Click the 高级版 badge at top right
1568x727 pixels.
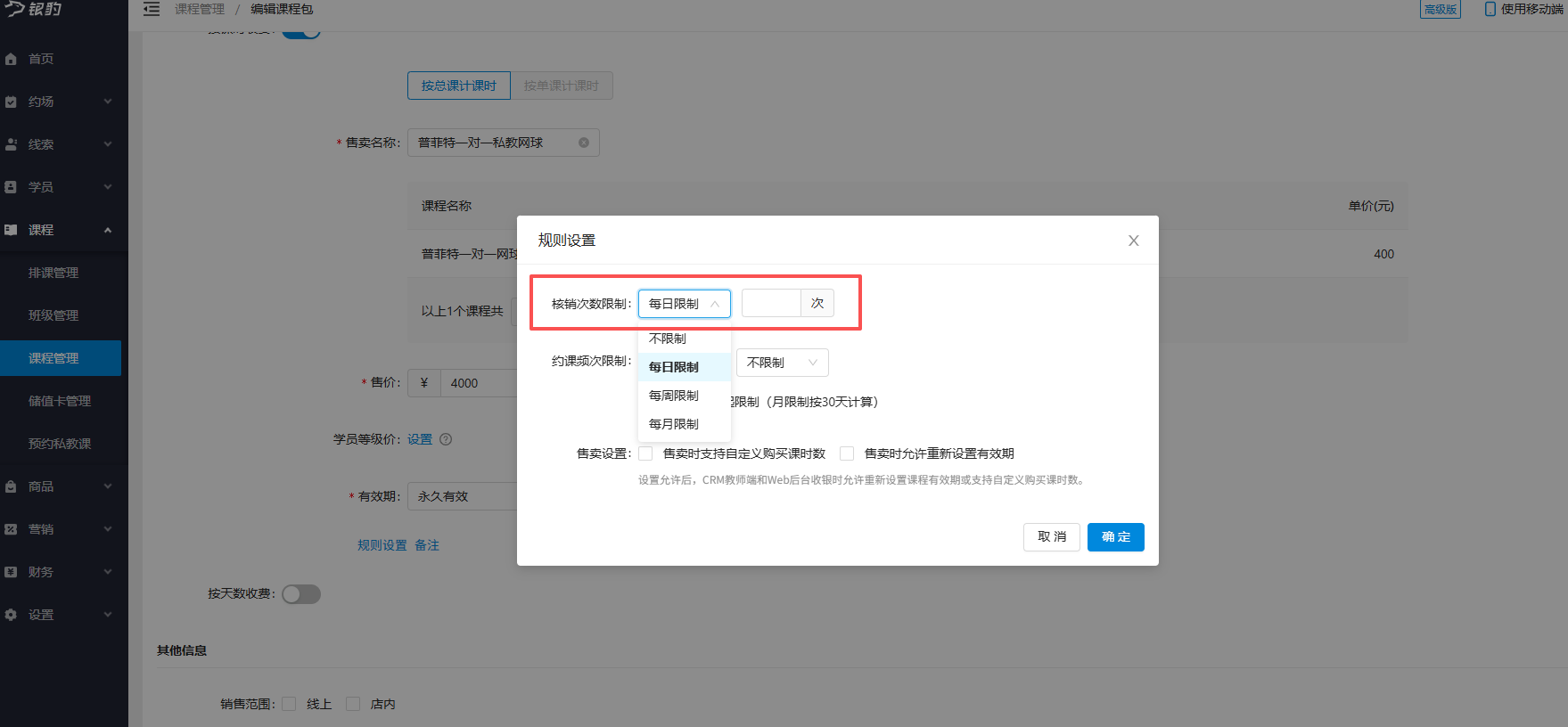point(1441,9)
